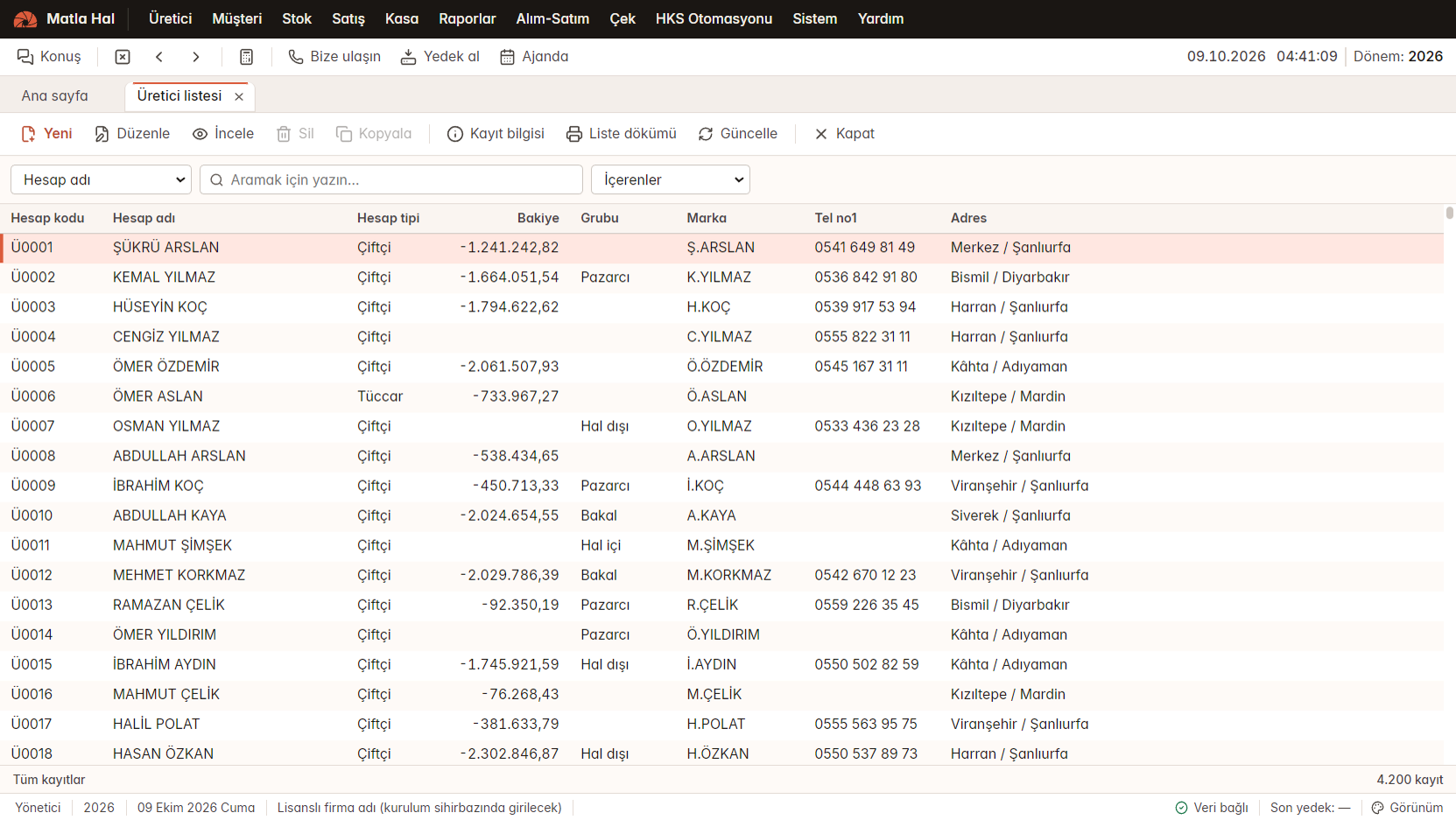Open Hesap adı search field dropdown
Screen dimensions: 1456x820
(102, 179)
